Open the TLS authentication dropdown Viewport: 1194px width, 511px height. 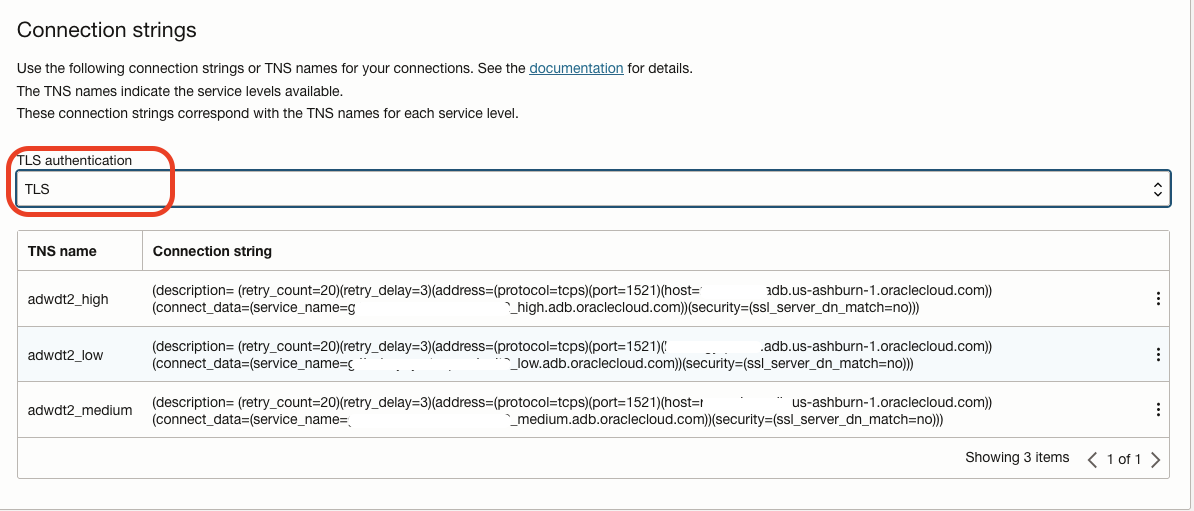(x=592, y=189)
